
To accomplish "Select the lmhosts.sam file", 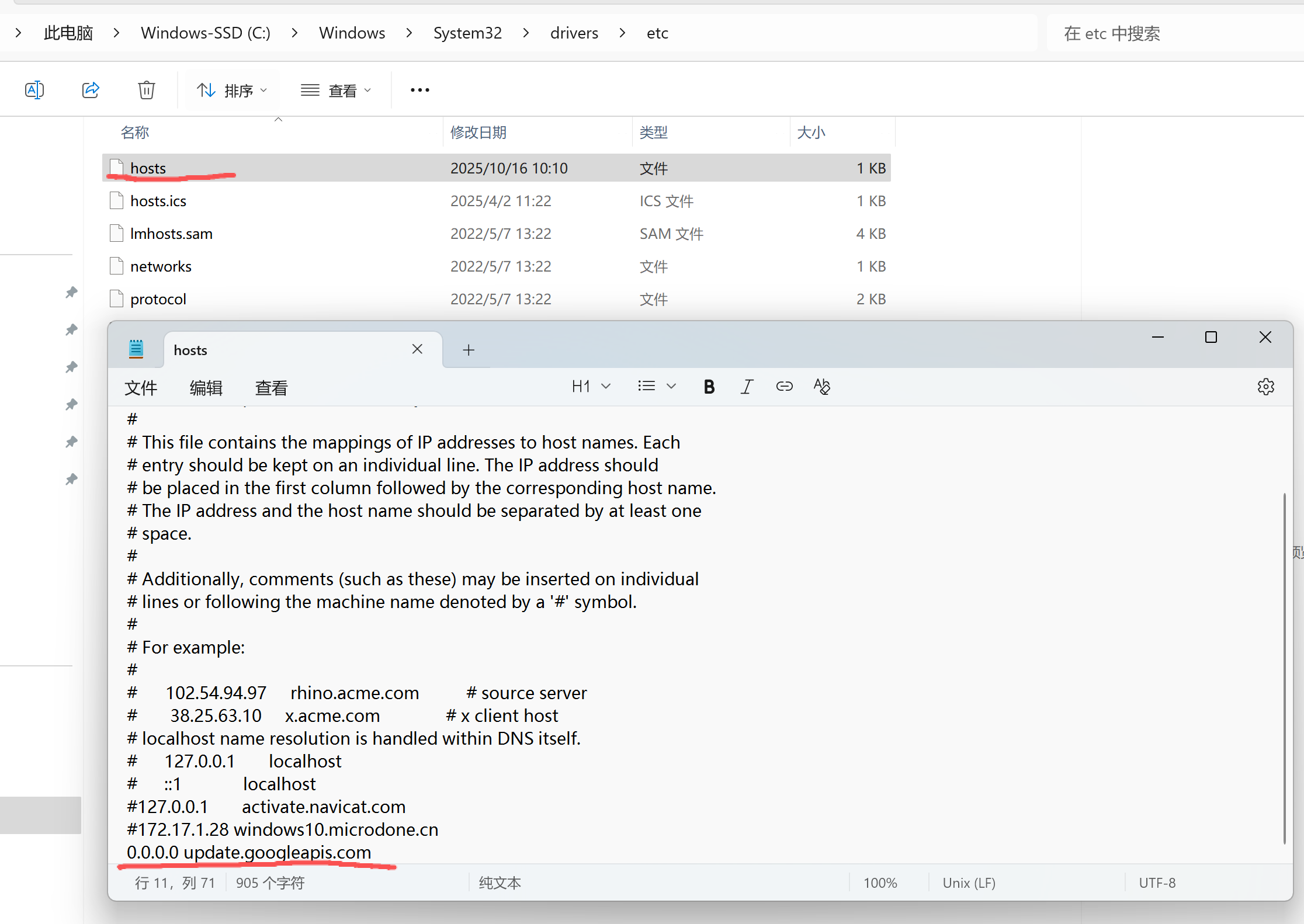I will click(x=171, y=234).
